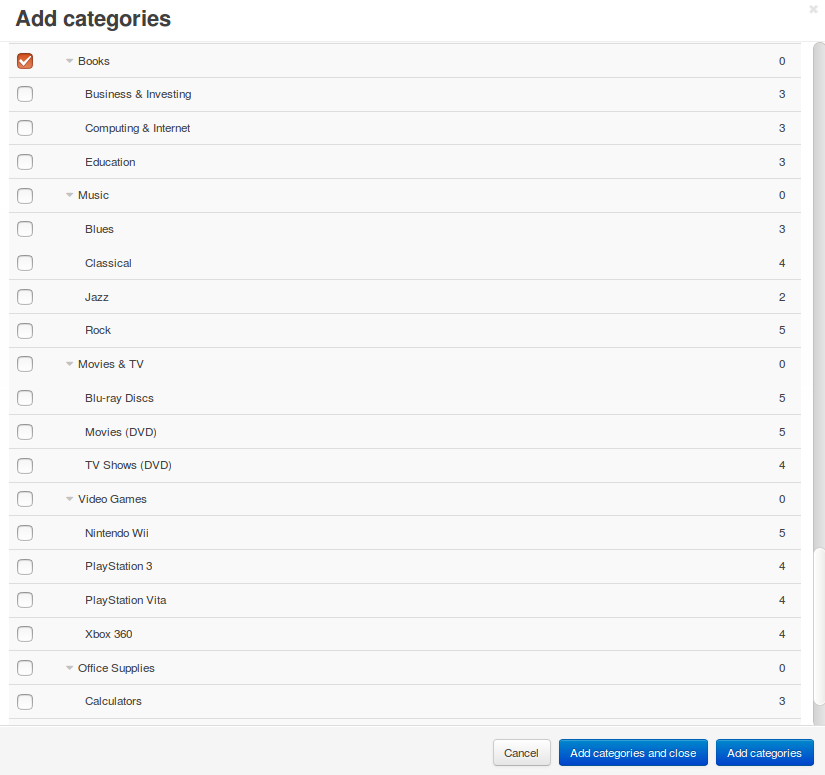Check the Music category checkbox
The width and height of the screenshot is (825, 775).
pyautogui.click(x=25, y=196)
